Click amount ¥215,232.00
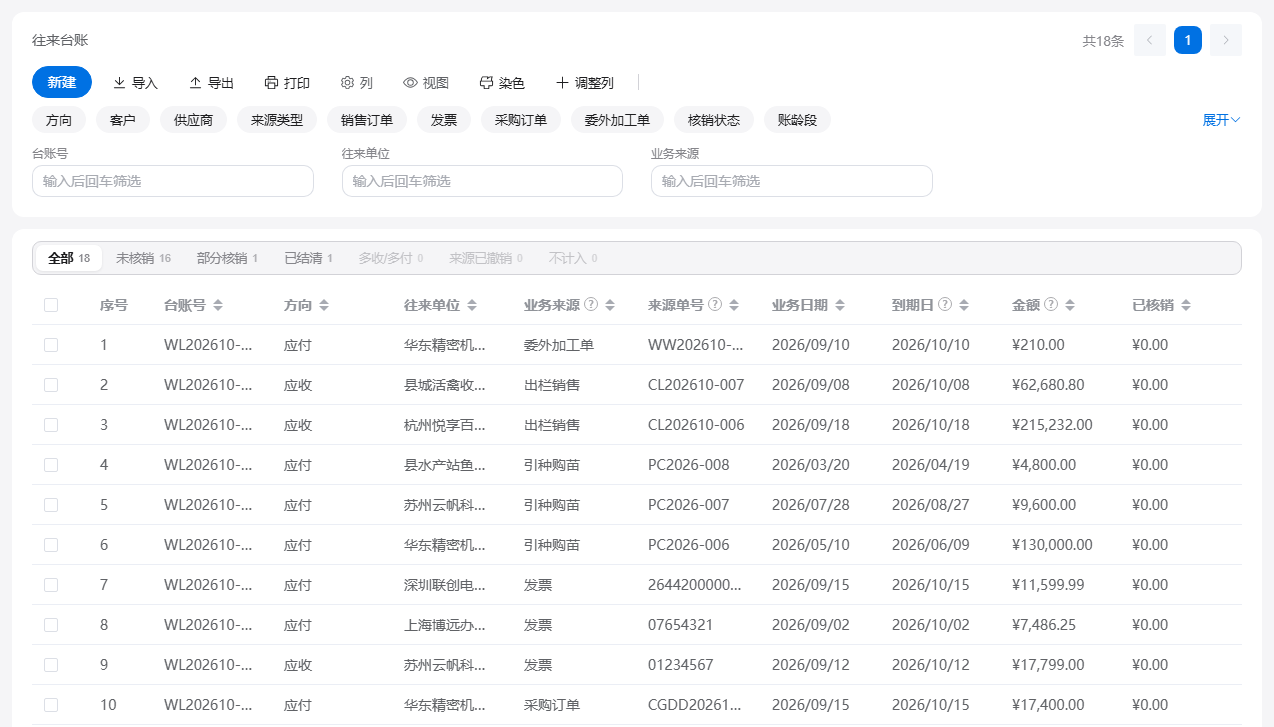The width and height of the screenshot is (1274, 727). point(1052,425)
